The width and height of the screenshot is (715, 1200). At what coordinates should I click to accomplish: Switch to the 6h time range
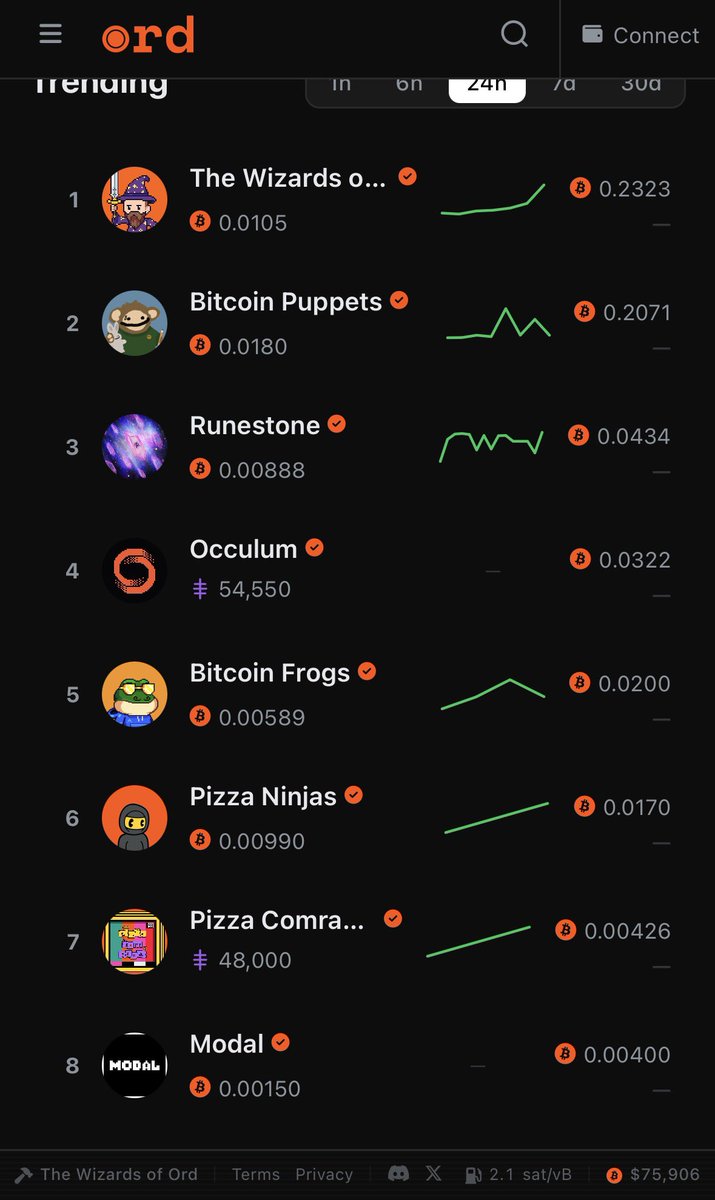[409, 85]
